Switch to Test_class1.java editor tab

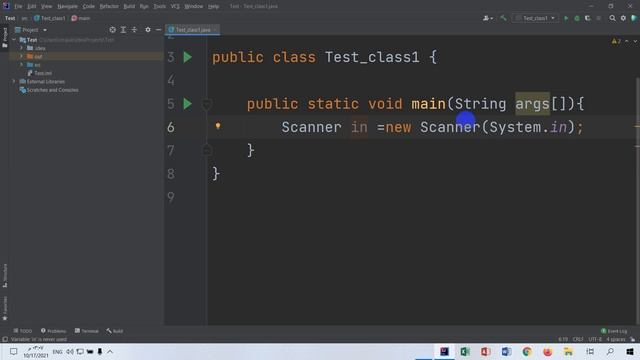point(193,30)
